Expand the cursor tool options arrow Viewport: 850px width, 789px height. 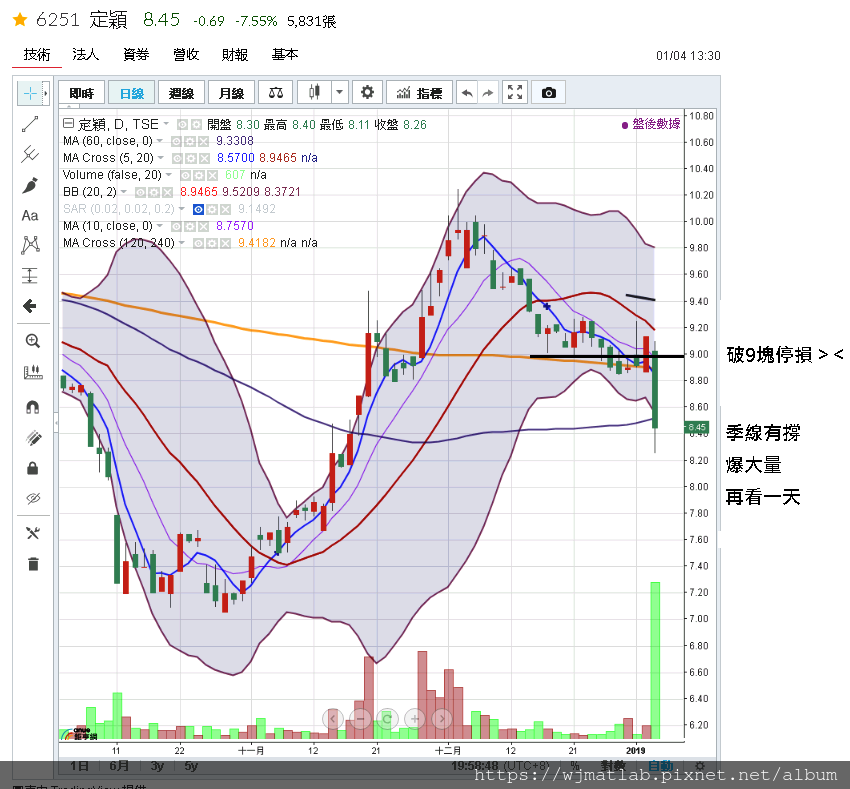tap(46, 93)
